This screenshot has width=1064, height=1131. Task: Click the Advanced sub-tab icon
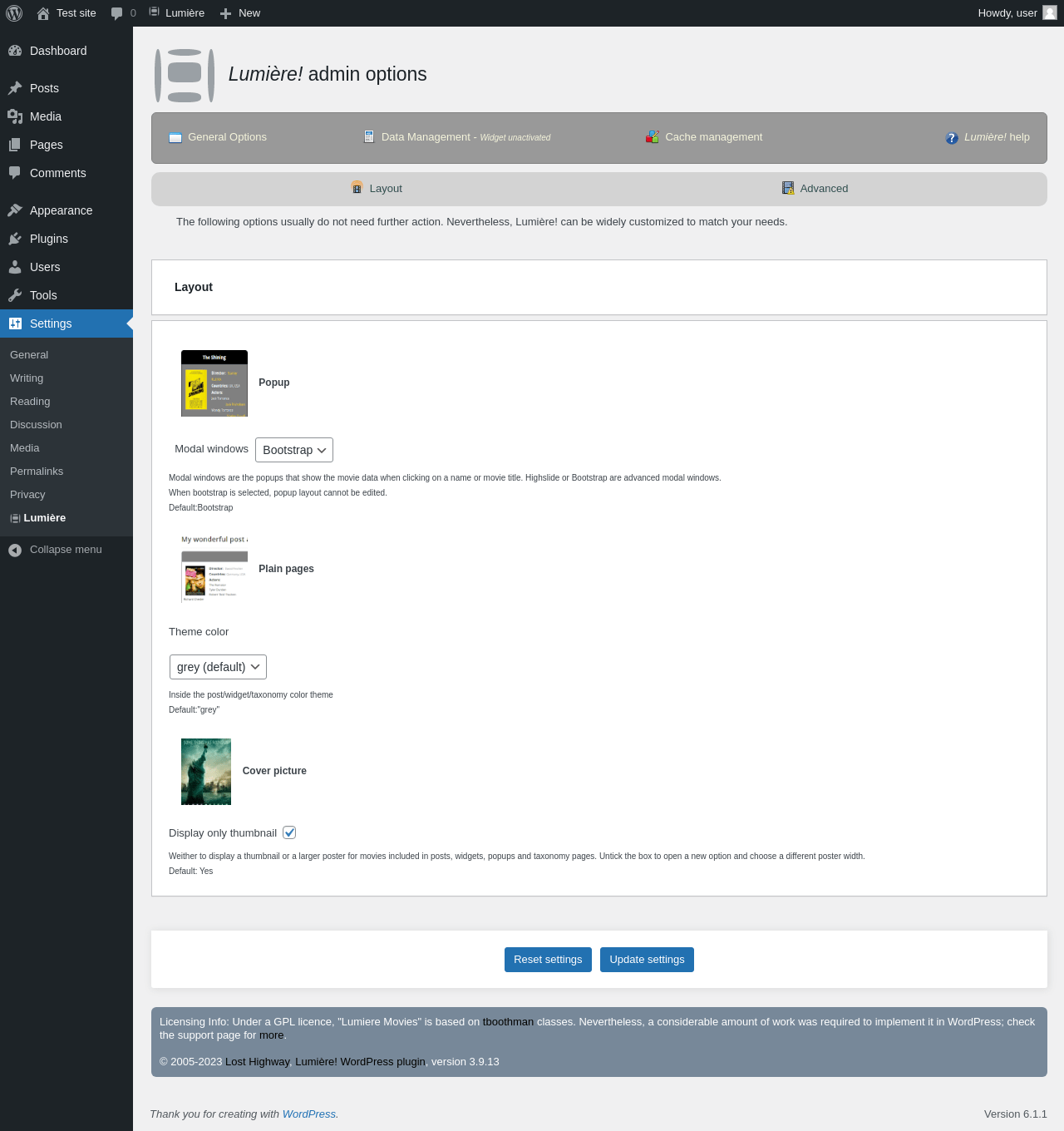click(788, 188)
